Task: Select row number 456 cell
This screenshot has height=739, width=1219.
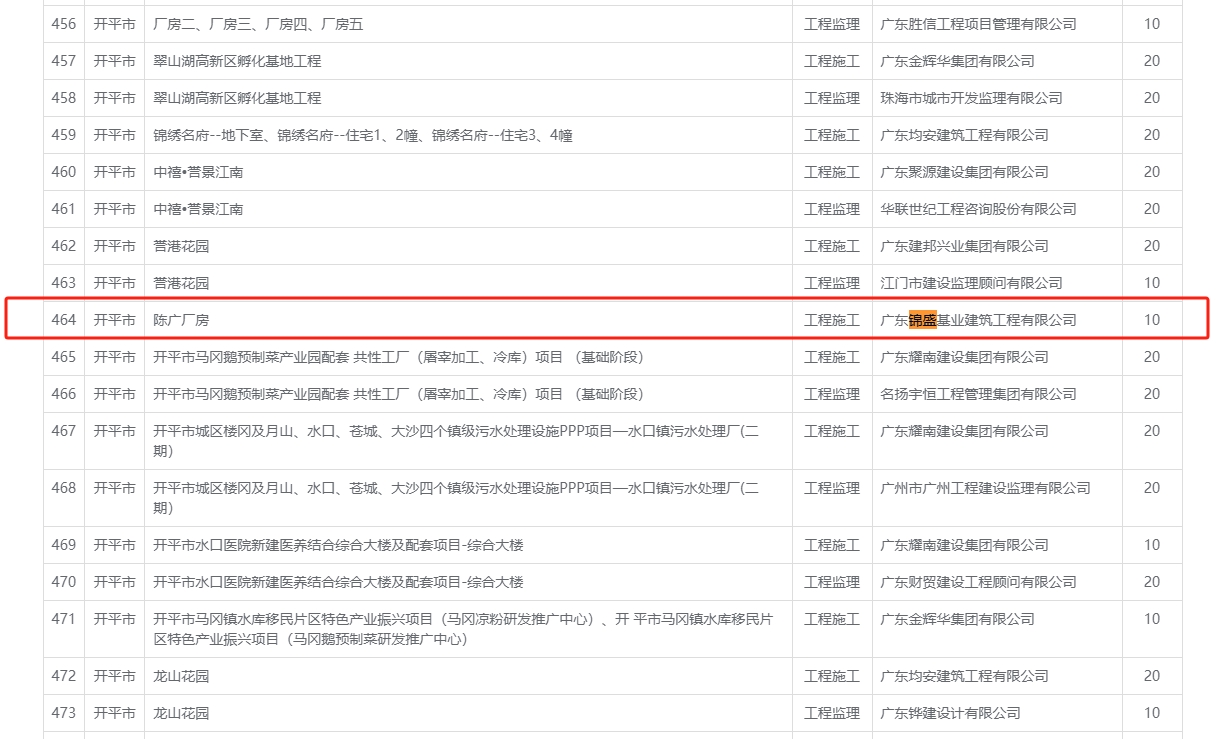Action: (64, 24)
